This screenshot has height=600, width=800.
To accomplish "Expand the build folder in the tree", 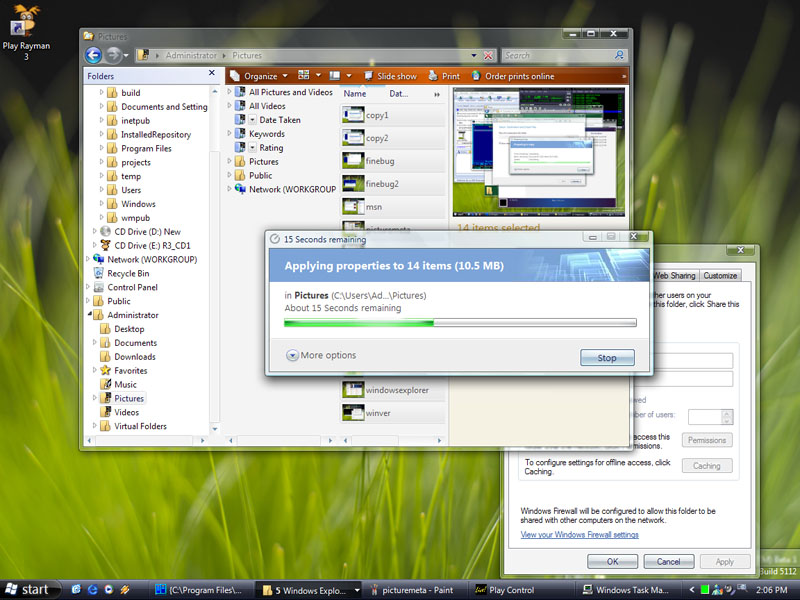I will 102,92.
